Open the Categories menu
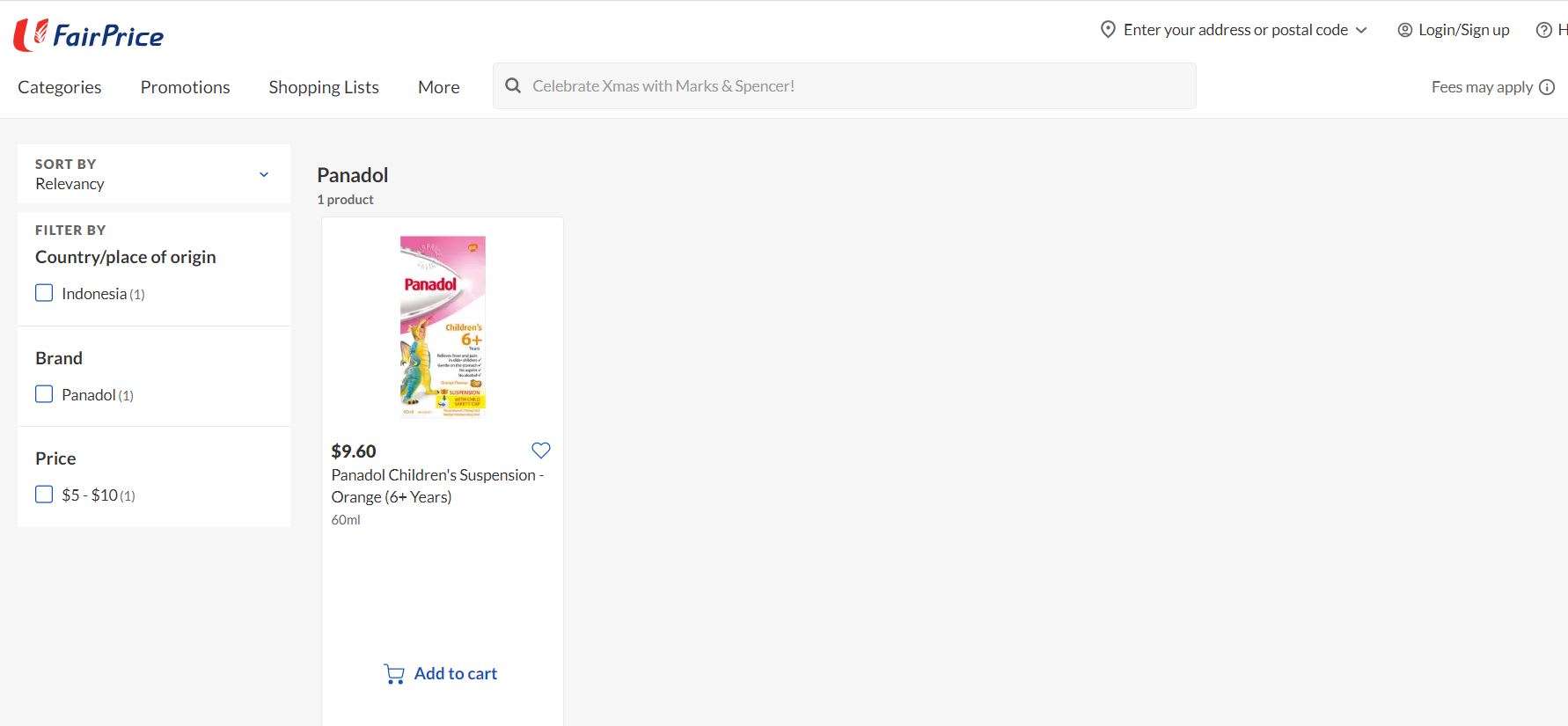The image size is (1568, 726). [x=60, y=87]
